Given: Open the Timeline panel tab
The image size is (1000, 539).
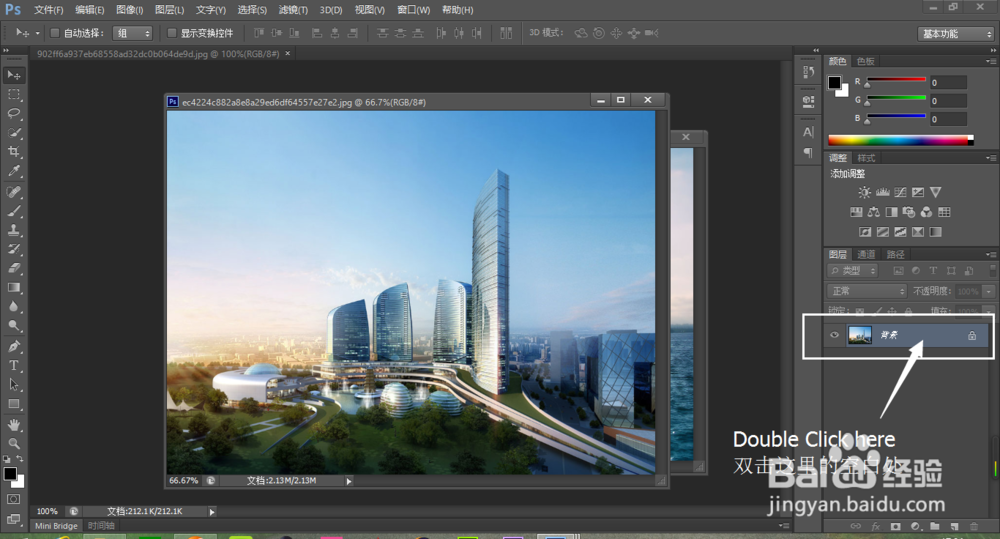Looking at the screenshot, I should pos(101,526).
